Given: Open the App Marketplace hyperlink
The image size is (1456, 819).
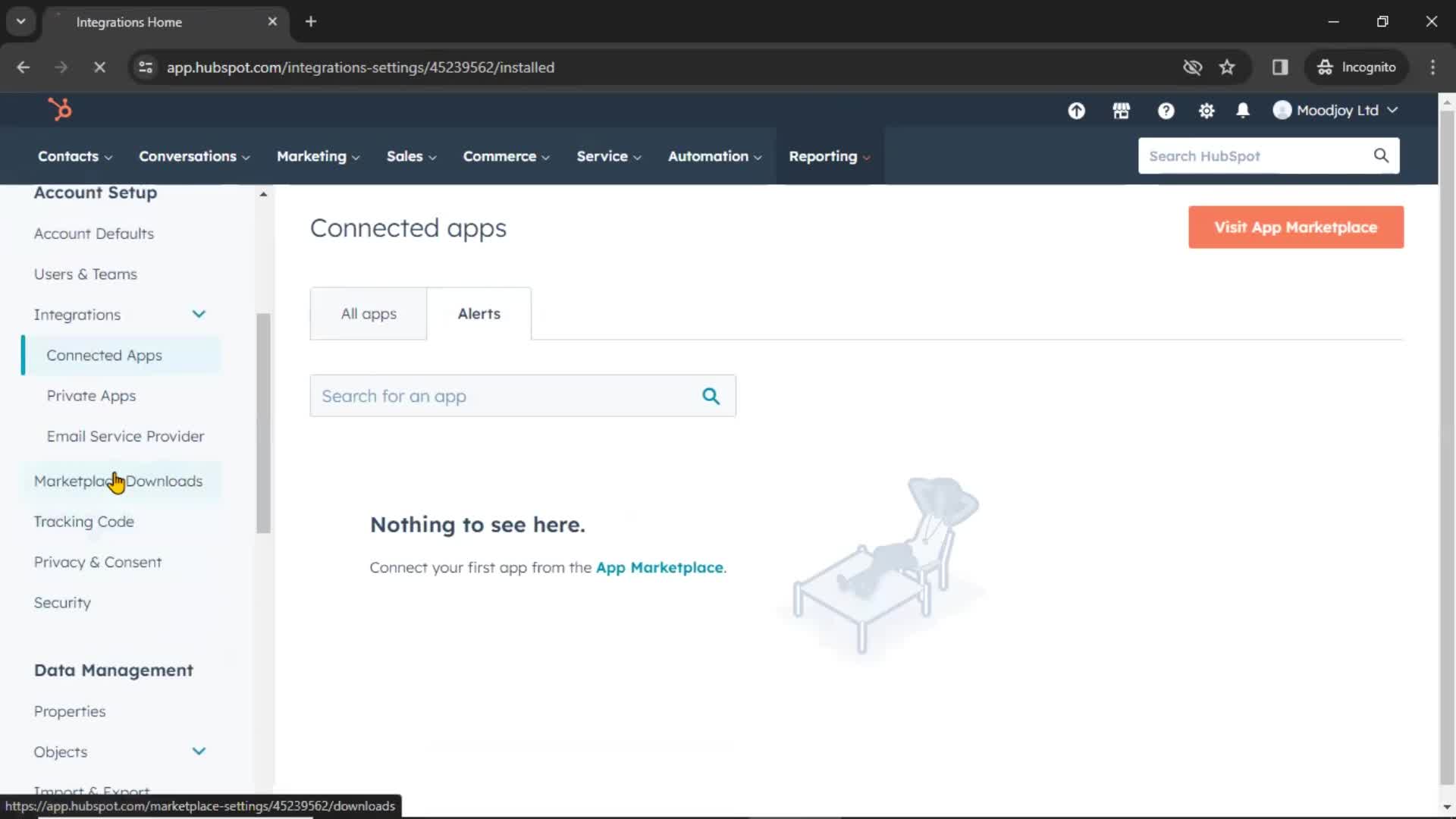Looking at the screenshot, I should [659, 567].
